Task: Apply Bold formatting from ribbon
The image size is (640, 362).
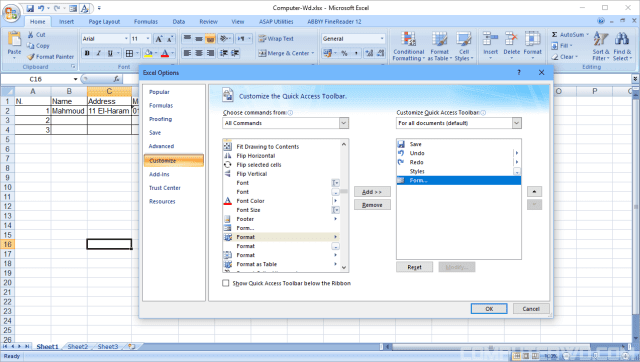Action: click(x=87, y=53)
